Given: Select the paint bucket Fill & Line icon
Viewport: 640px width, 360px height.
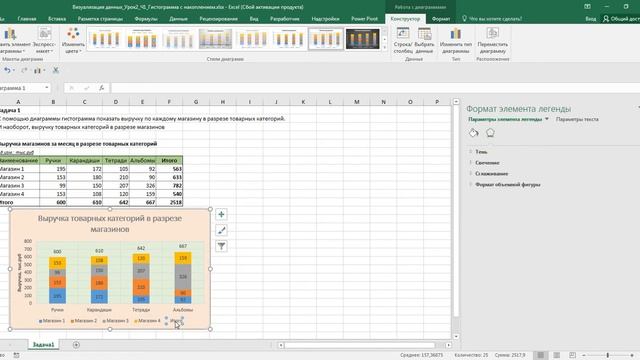Looking at the screenshot, I should point(473,133).
